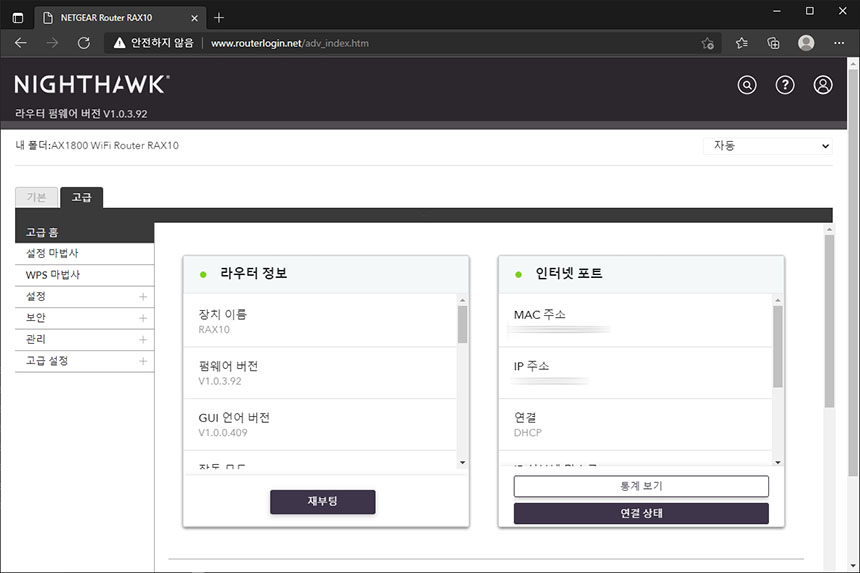The image size is (860, 573).
Task: Click the 통계 보기 button
Action: click(641, 486)
